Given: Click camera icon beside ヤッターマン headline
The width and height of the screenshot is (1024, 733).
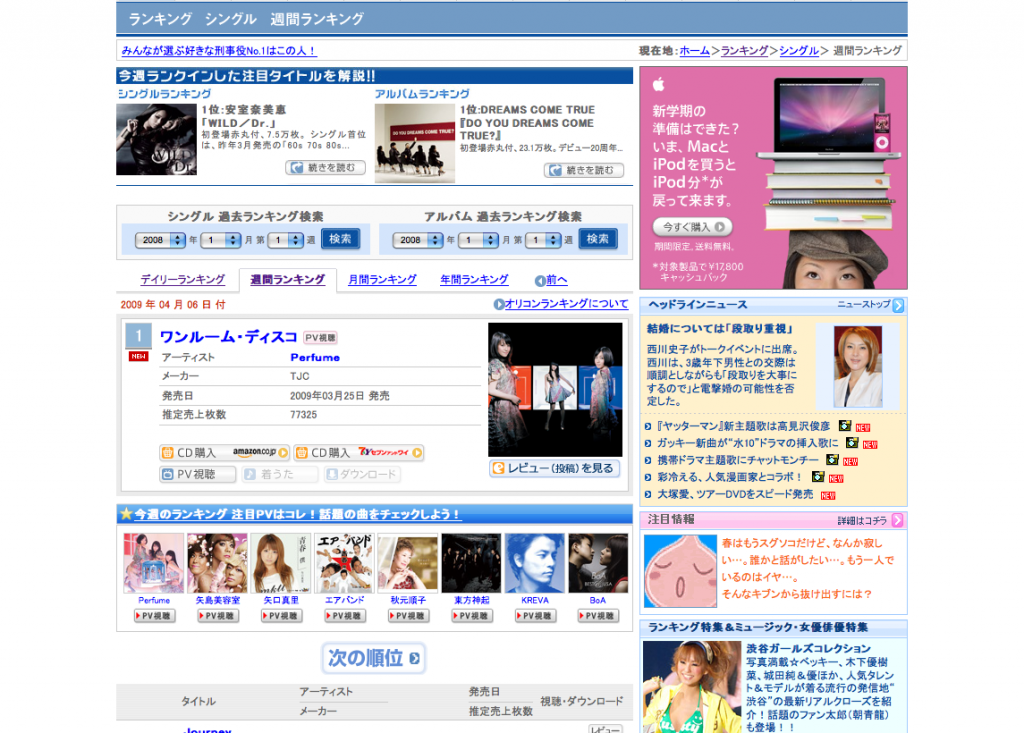Looking at the screenshot, I should pyautogui.click(x=845, y=426).
